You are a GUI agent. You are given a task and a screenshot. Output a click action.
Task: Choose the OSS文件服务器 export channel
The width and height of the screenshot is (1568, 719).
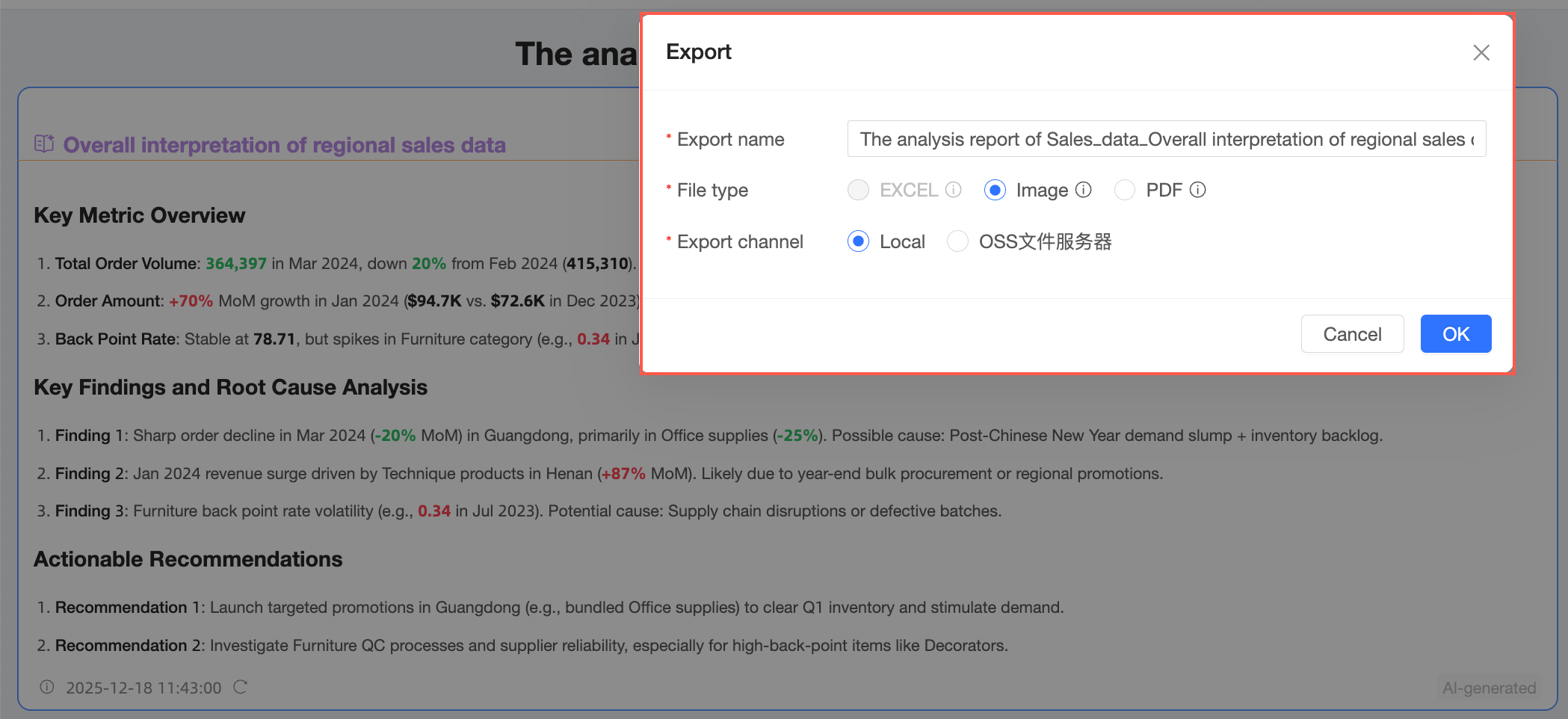(957, 241)
